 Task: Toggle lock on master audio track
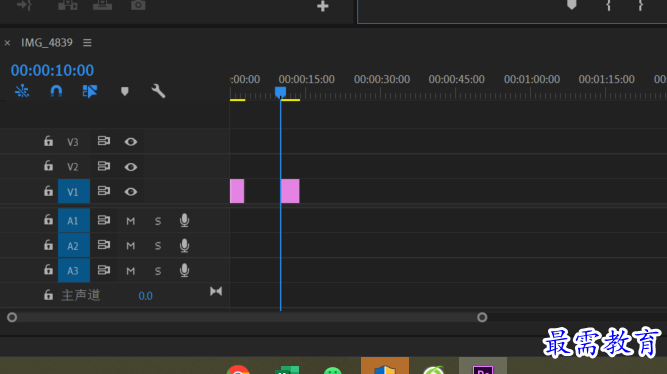pos(48,295)
